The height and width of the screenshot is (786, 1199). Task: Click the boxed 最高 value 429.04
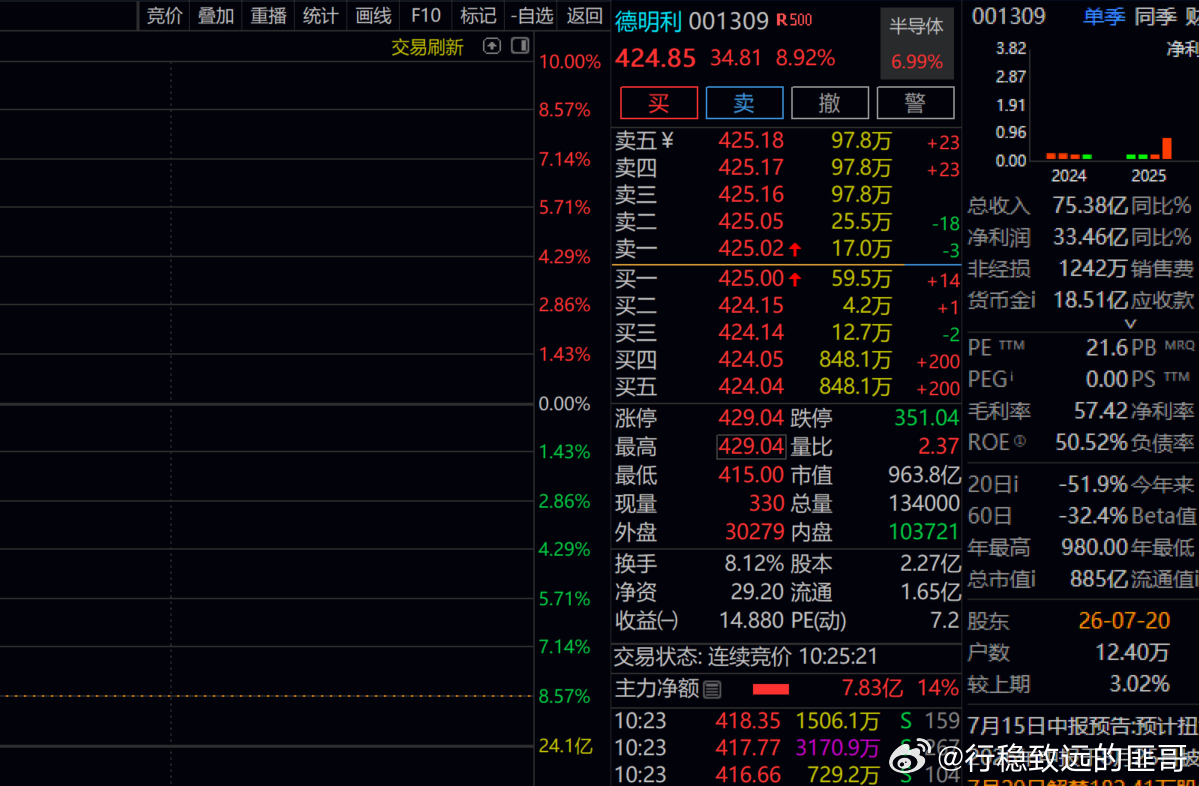click(x=751, y=447)
